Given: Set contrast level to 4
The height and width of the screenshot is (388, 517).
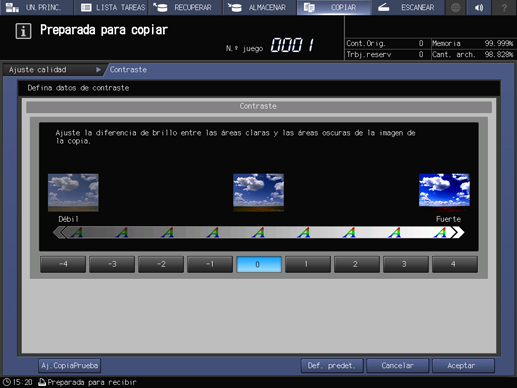Looking at the screenshot, I should pos(455,264).
